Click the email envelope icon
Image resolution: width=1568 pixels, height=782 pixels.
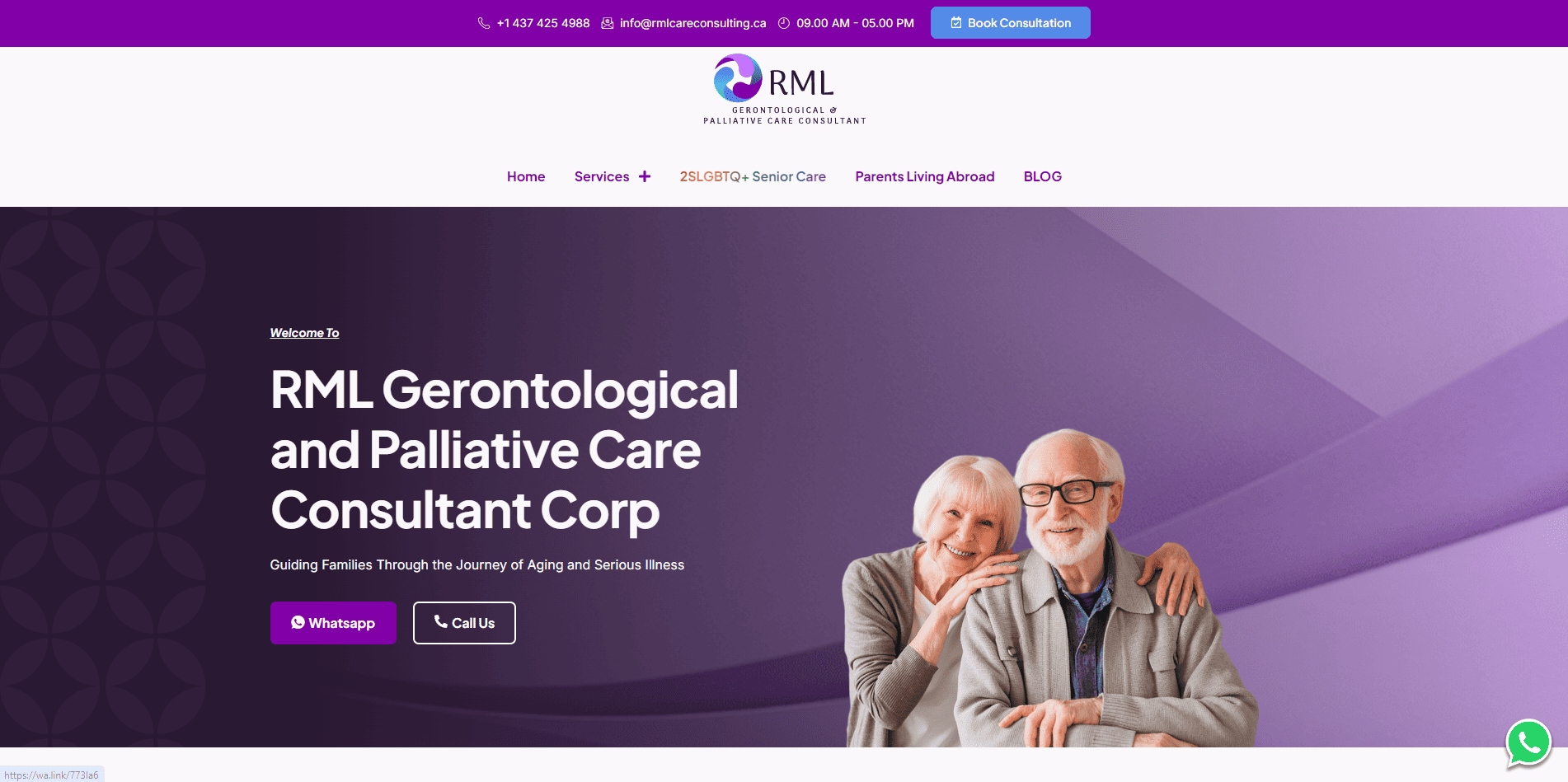pos(608,23)
